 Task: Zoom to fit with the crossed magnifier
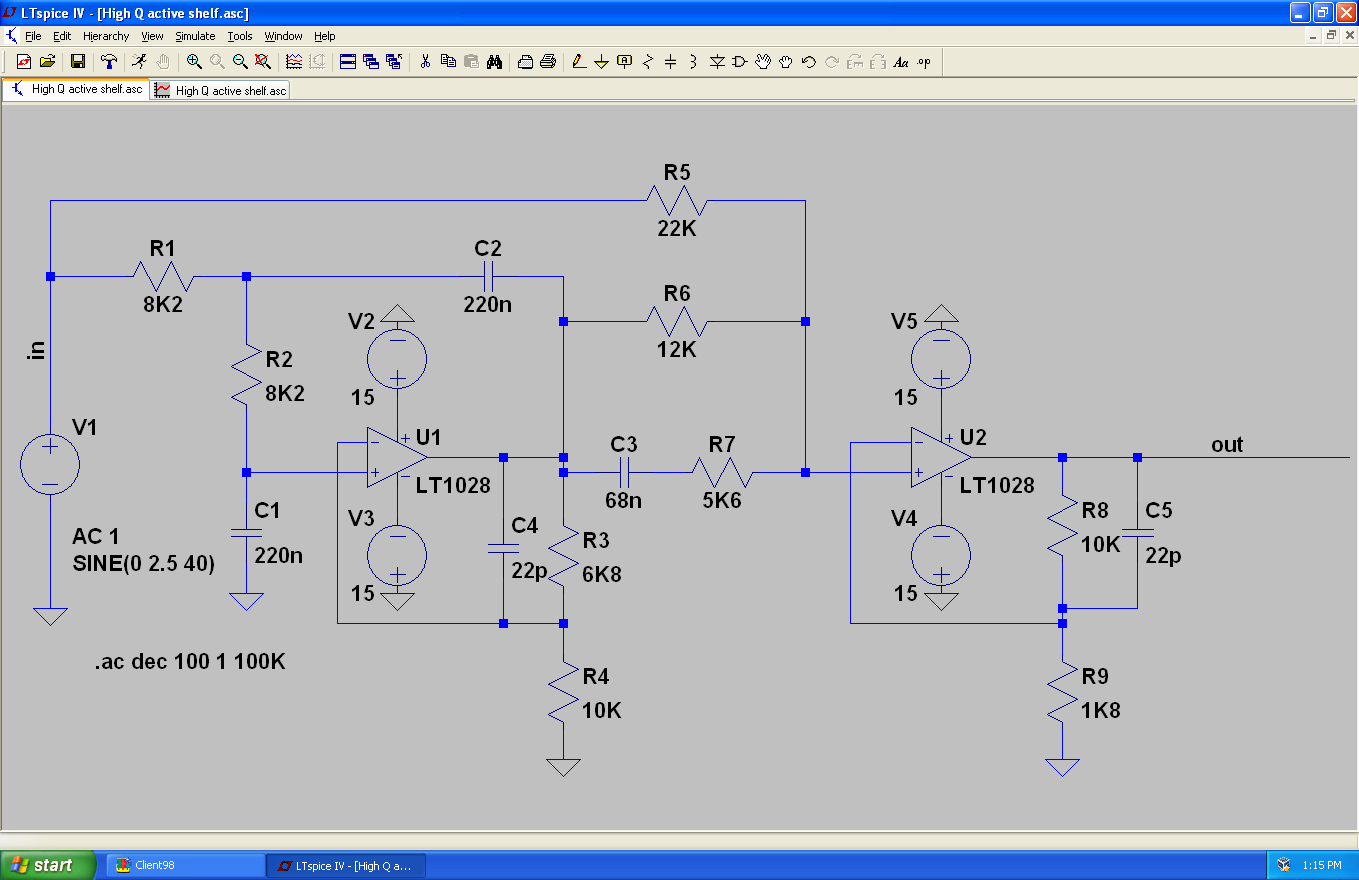pos(263,62)
